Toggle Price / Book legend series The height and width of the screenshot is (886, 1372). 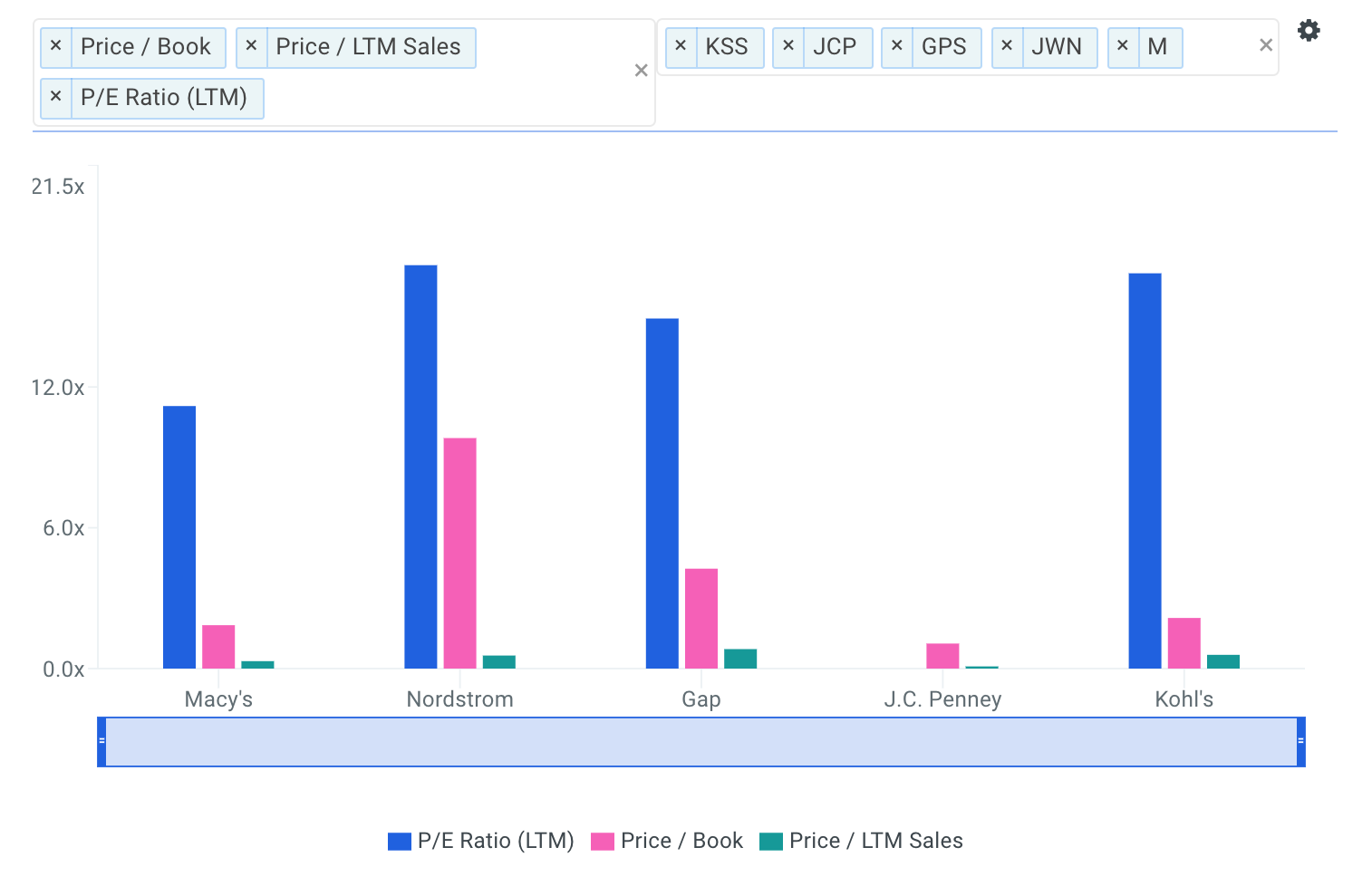[x=667, y=841]
